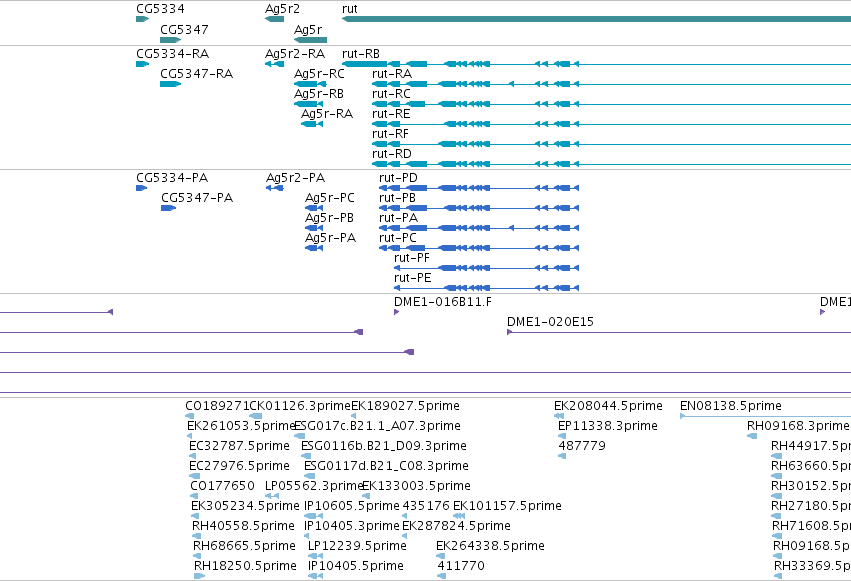
Task: Click the rut-PD protein label
Action: (398, 178)
